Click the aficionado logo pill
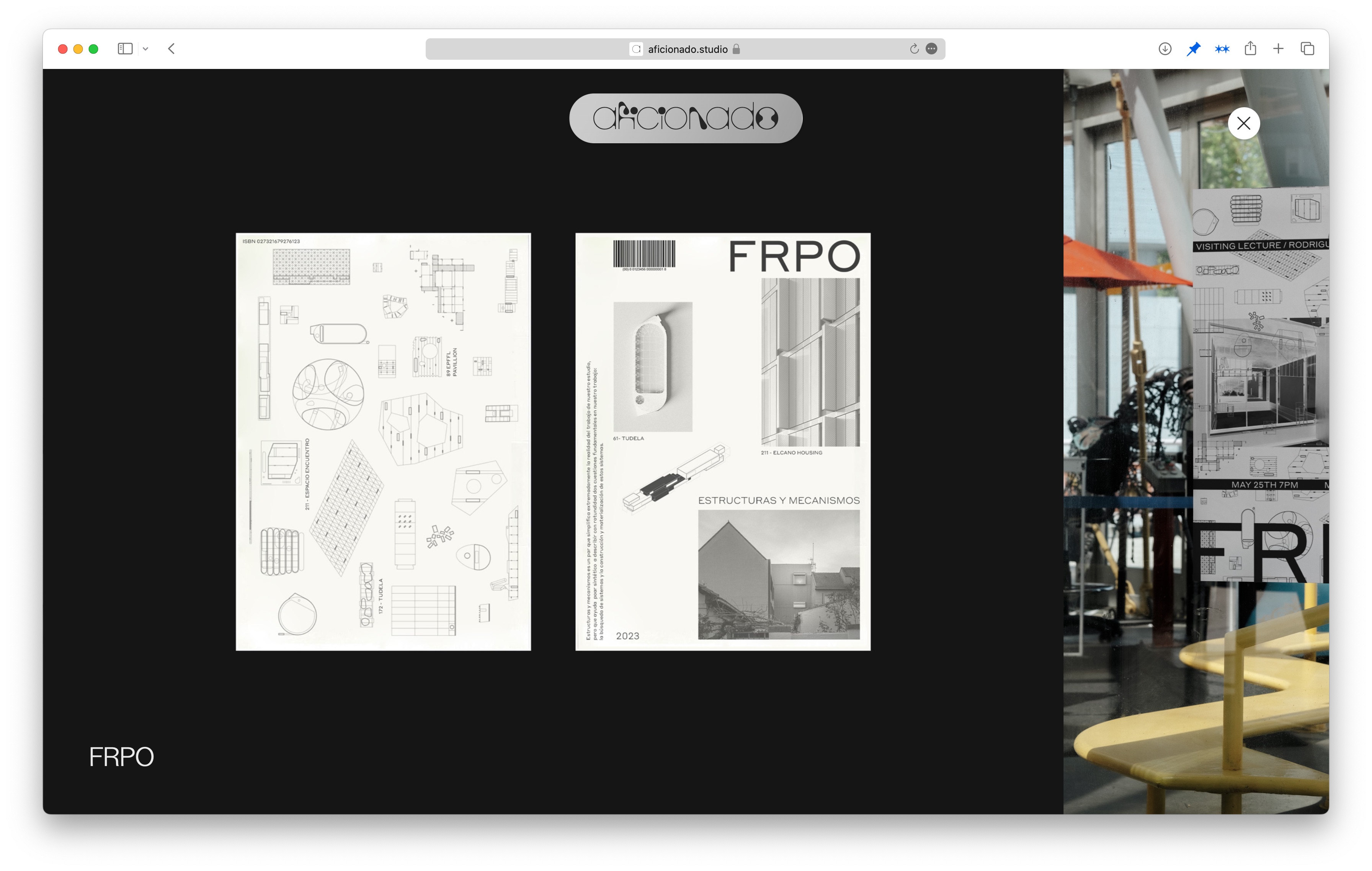This screenshot has height=871, width=1372. click(686, 118)
